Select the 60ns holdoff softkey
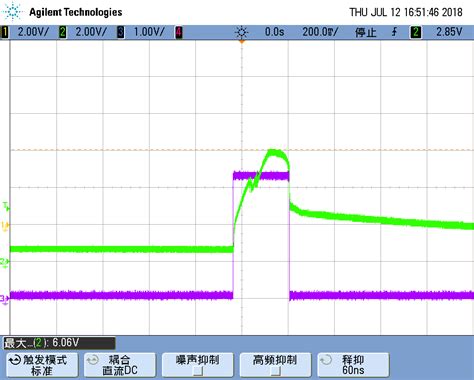This screenshot has height=380, width=474. [353, 365]
